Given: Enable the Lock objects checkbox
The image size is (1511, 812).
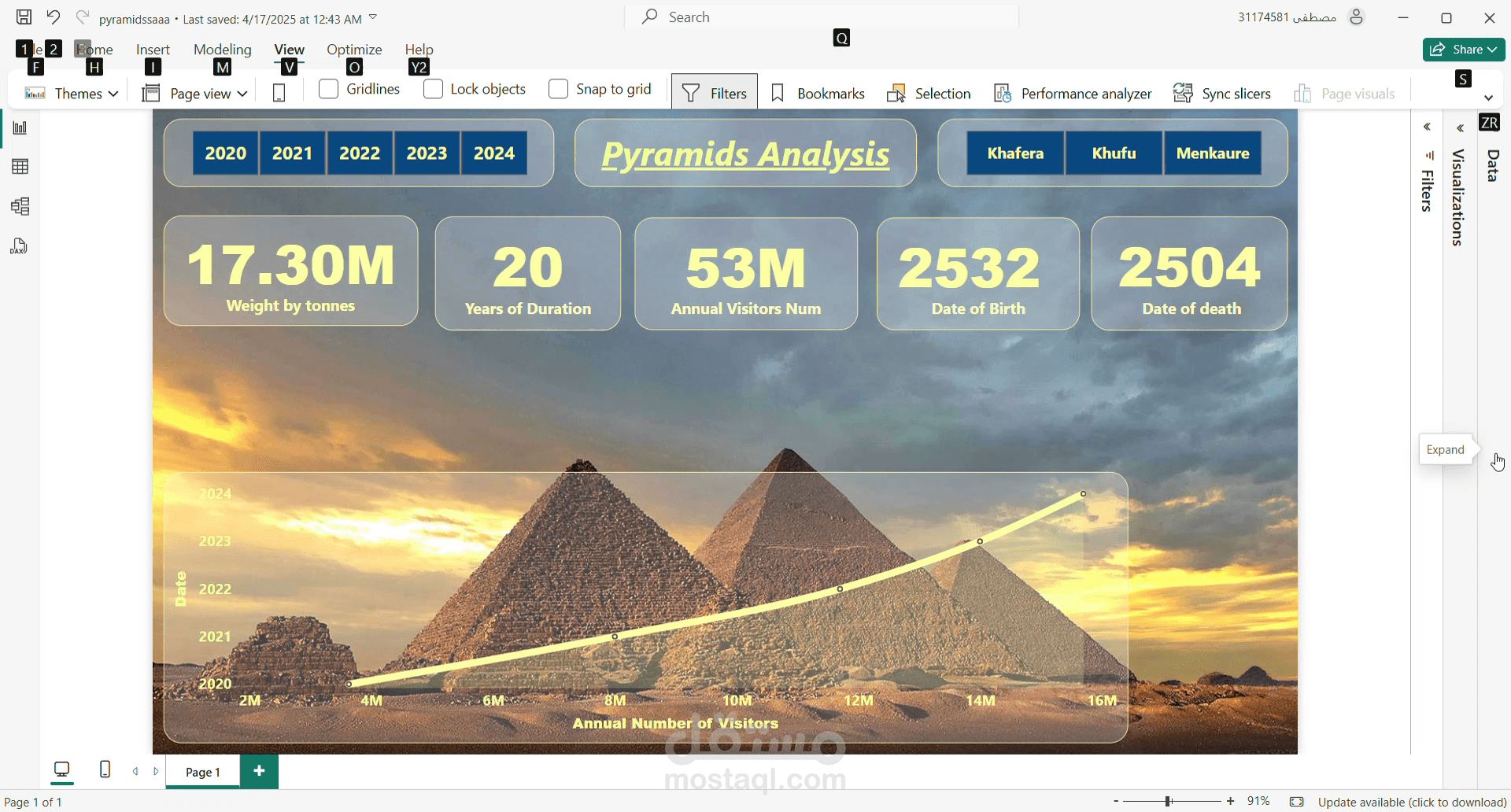Looking at the screenshot, I should click(433, 89).
